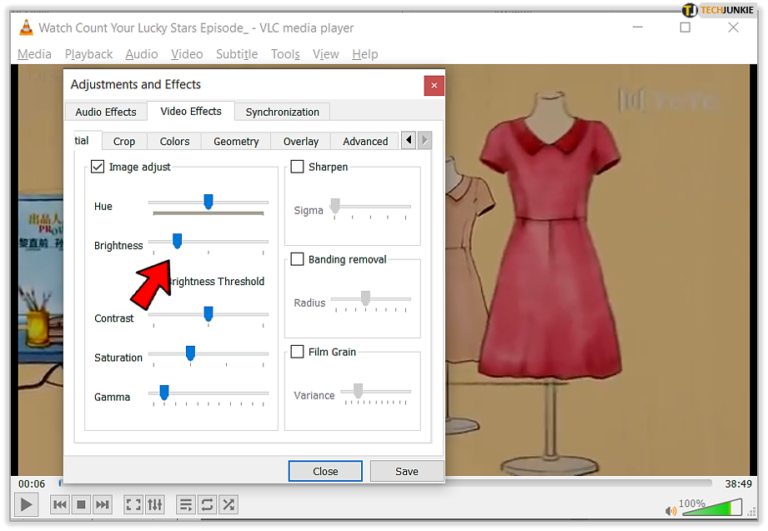The width and height of the screenshot is (768, 531).
Task: Open the Advanced sub-tab
Action: coord(365,142)
